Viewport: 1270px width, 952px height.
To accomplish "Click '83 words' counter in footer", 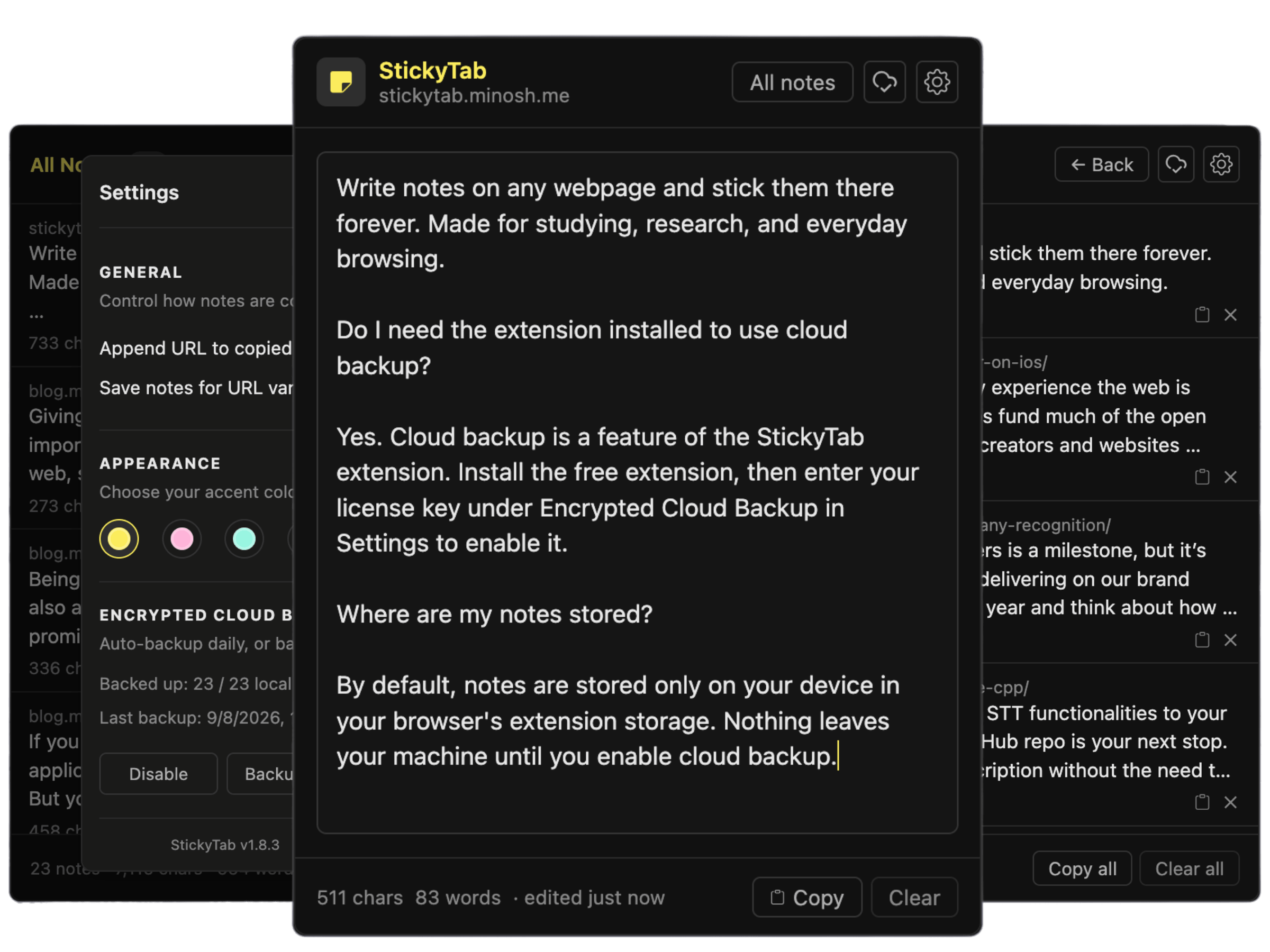I will click(x=458, y=897).
